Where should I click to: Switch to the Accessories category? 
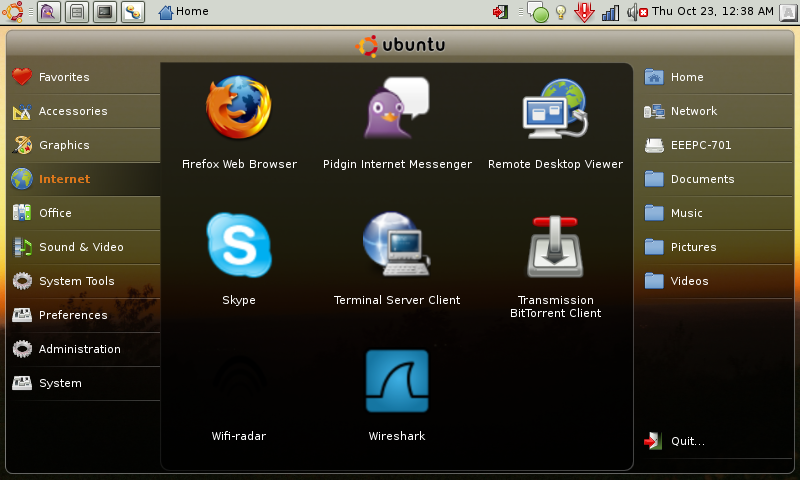[x=84, y=111]
